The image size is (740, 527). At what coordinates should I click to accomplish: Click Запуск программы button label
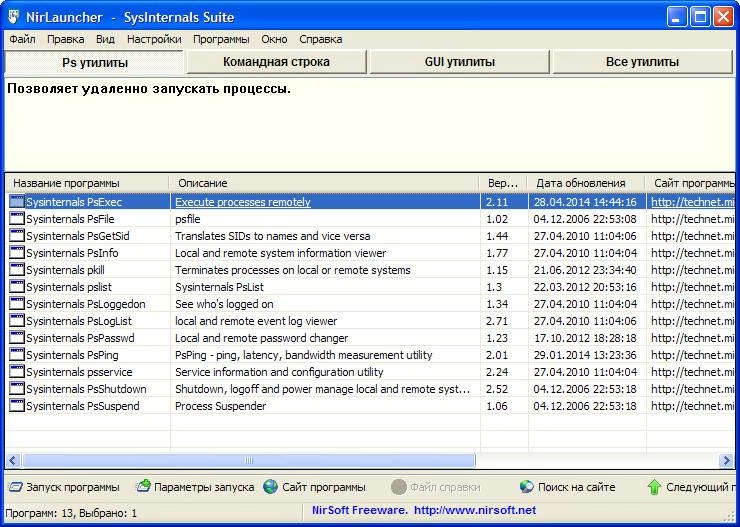coord(73,487)
